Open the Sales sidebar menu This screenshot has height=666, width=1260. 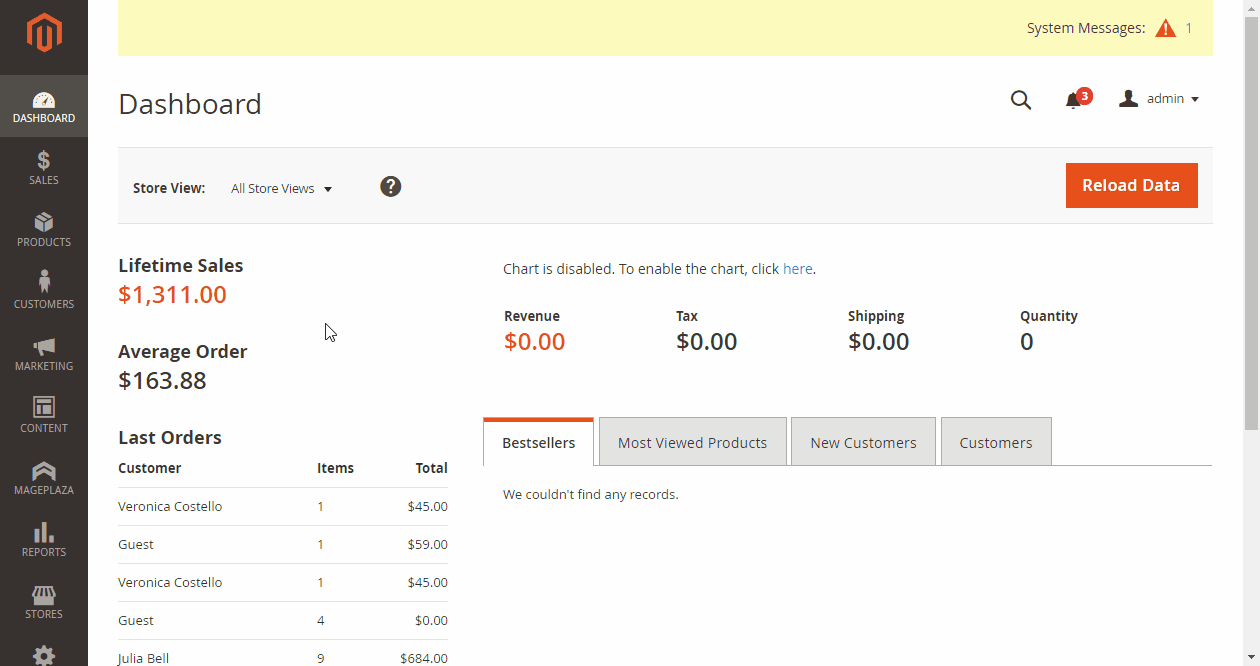[44, 168]
